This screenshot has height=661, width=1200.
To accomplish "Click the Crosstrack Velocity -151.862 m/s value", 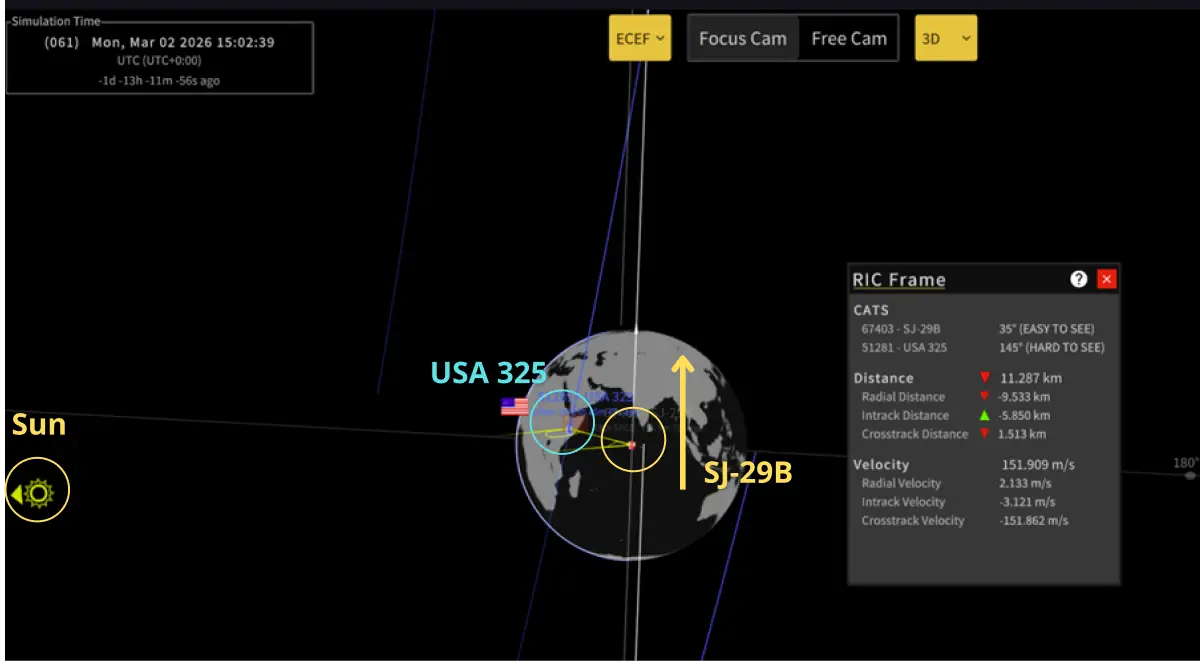I will point(1034,521).
